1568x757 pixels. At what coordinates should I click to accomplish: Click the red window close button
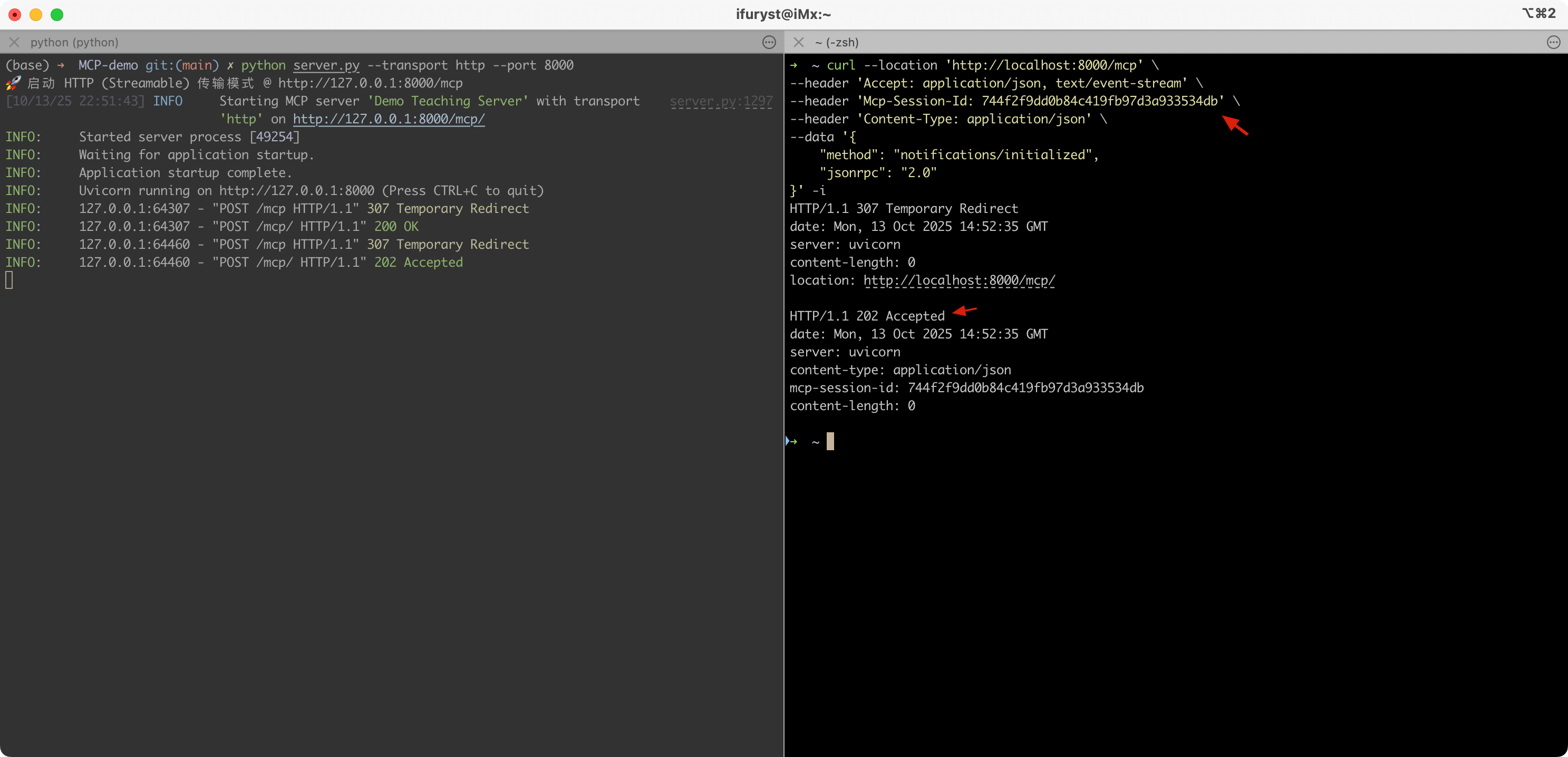coord(15,15)
